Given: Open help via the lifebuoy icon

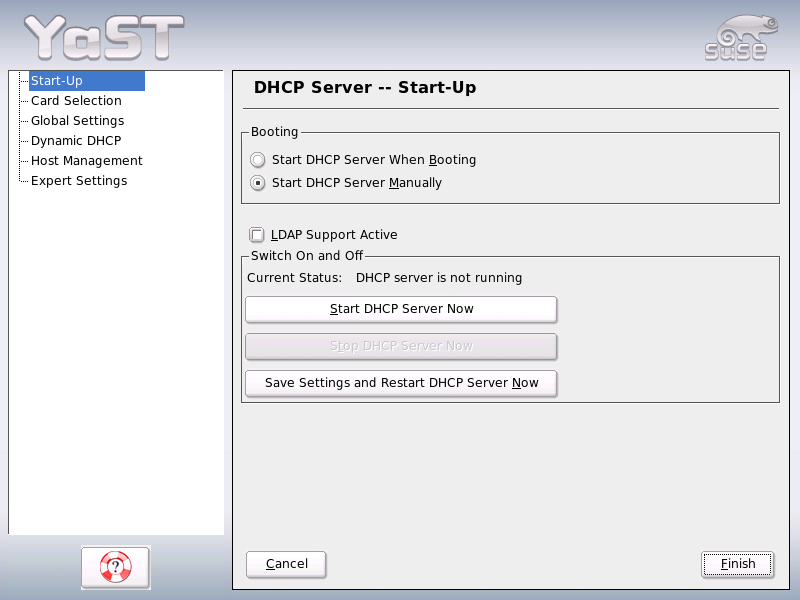Looking at the screenshot, I should [115, 567].
